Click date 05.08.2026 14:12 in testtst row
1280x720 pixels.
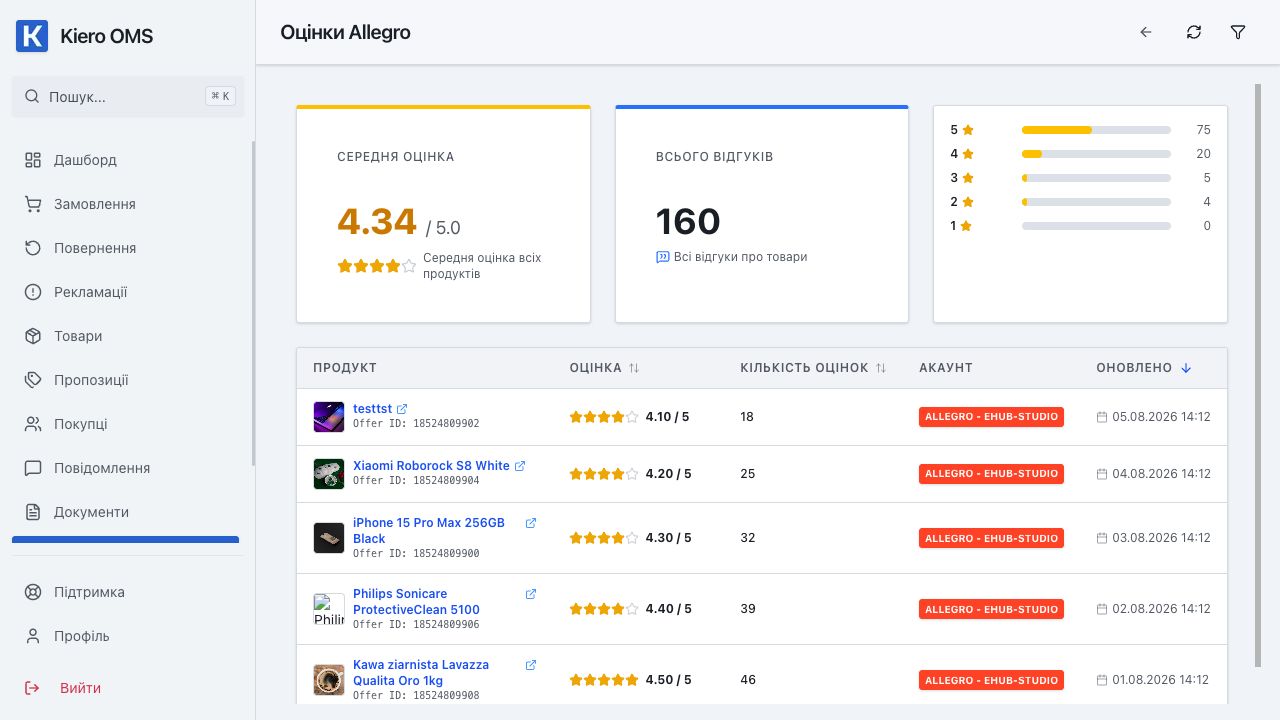1161,417
